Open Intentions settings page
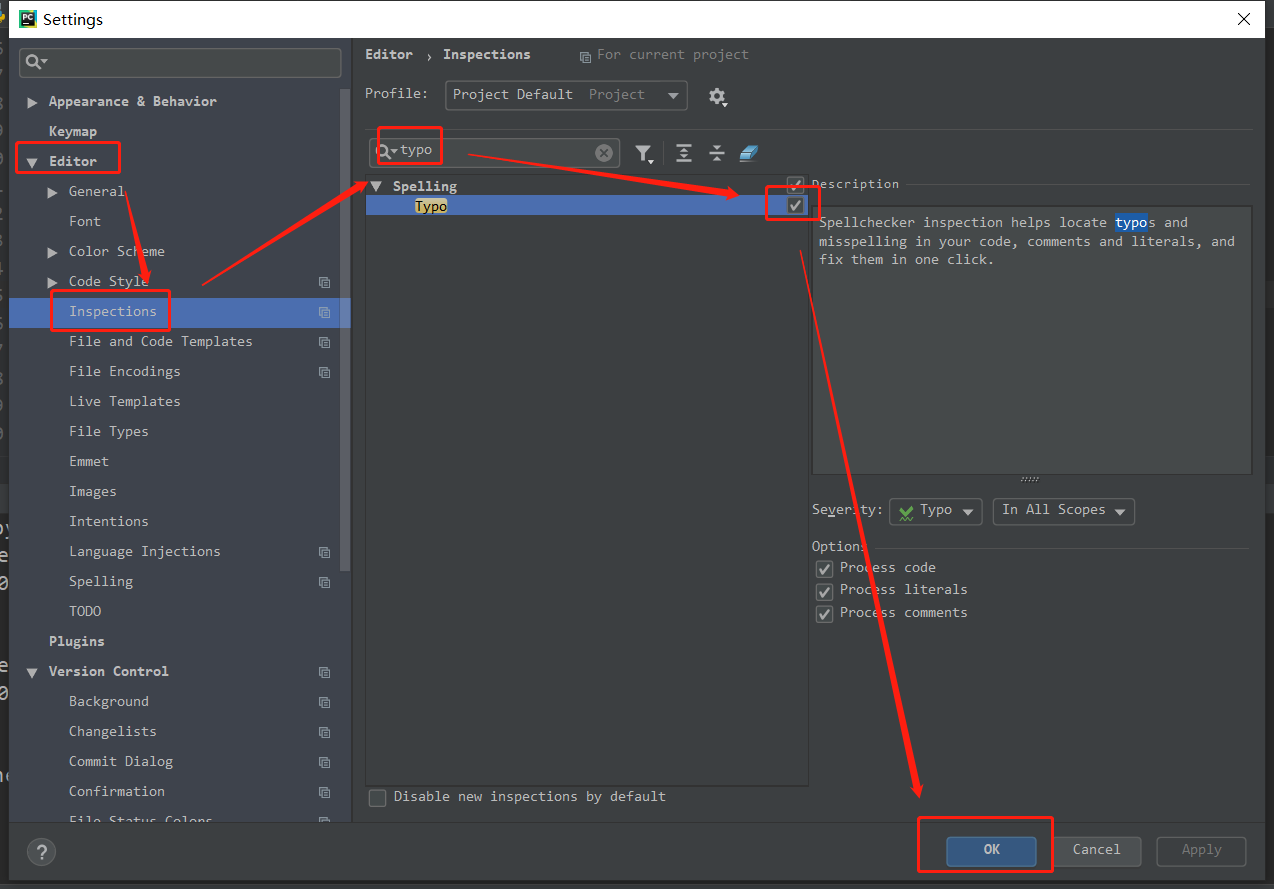Screen dimensions: 1274x889 tap(109, 522)
